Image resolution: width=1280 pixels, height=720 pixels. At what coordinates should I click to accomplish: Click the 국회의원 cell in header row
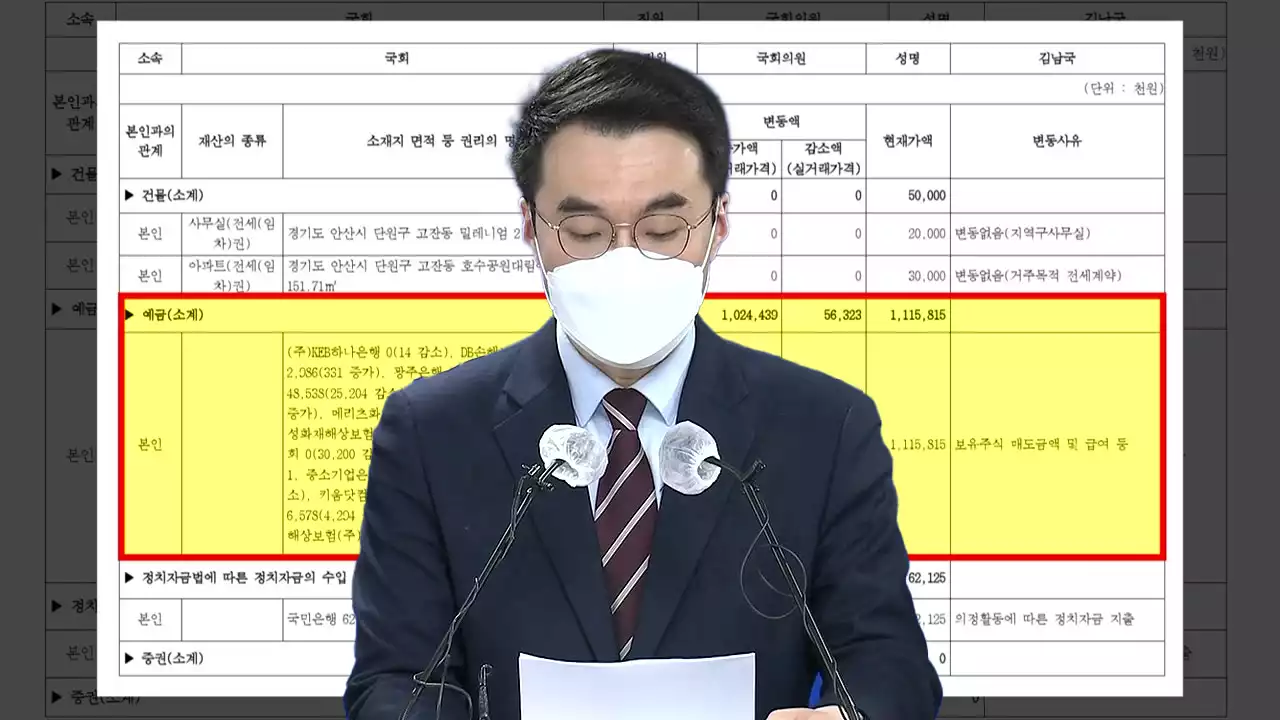pos(781,58)
